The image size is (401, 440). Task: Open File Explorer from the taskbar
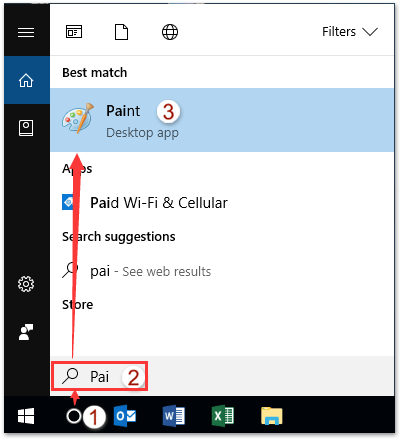[272, 416]
